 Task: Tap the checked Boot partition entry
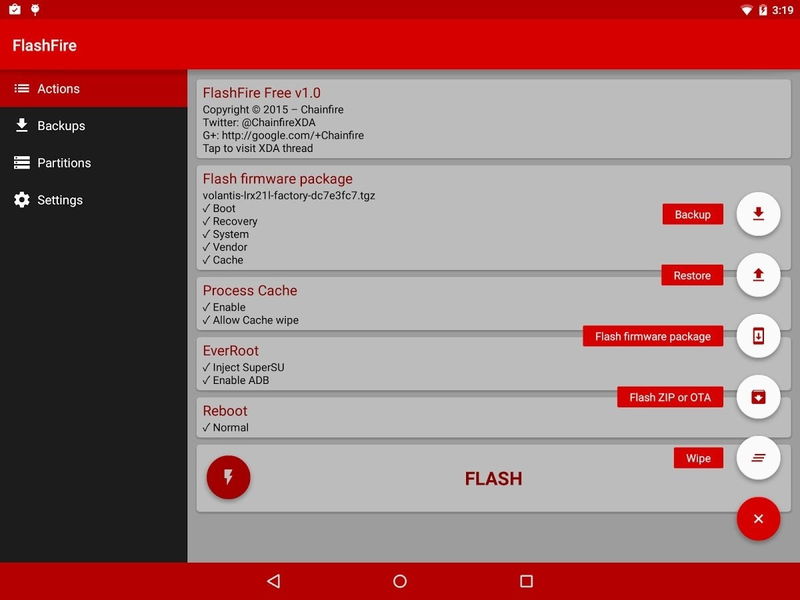pyautogui.click(x=219, y=208)
